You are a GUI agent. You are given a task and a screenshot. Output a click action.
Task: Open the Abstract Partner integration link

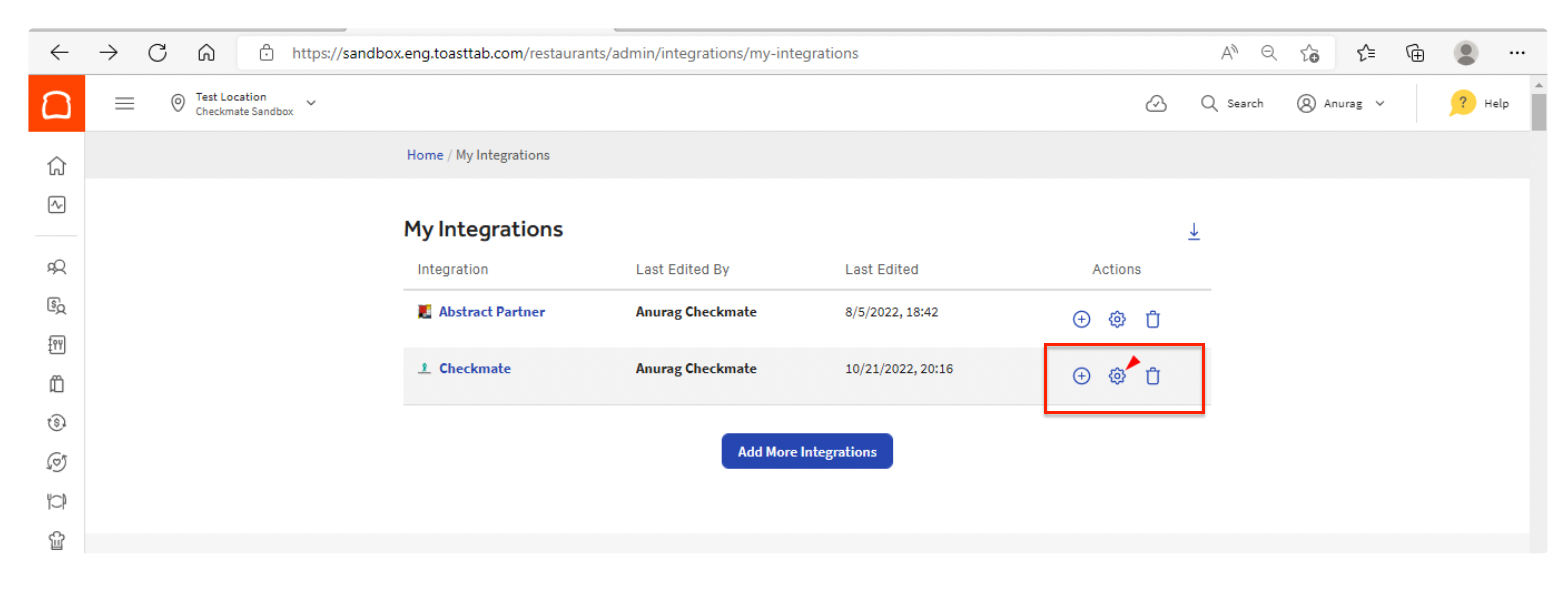[492, 312]
